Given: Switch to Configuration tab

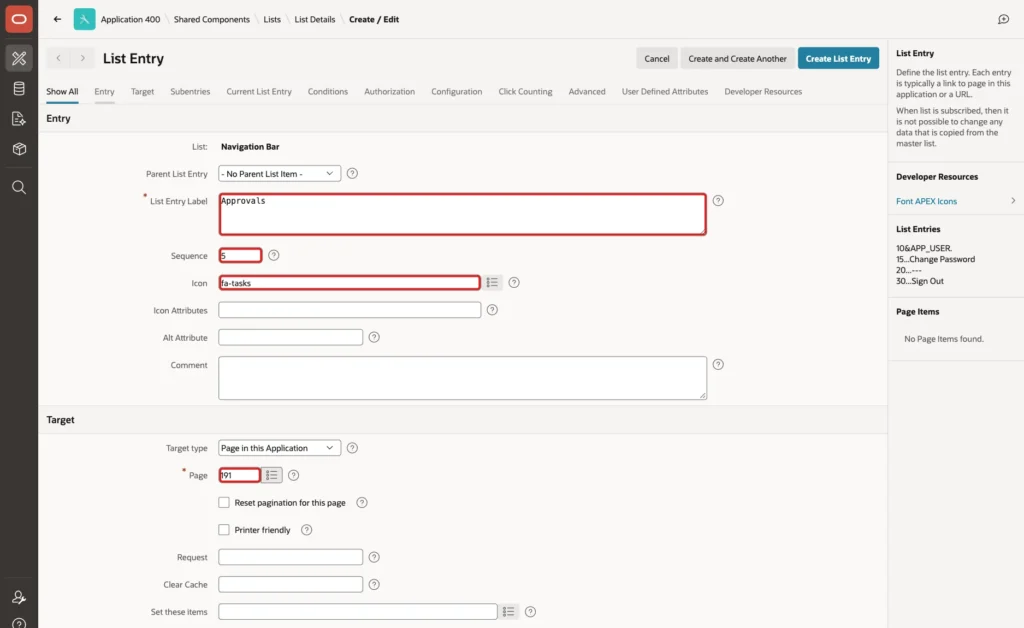Looking at the screenshot, I should coord(456,91).
